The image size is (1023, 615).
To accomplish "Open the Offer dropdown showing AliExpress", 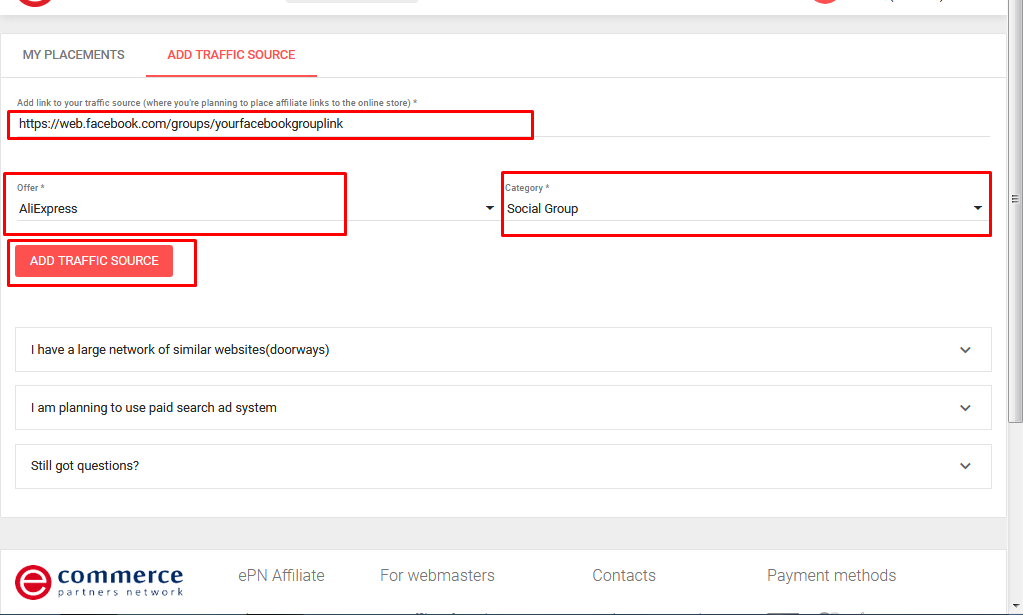I will (x=256, y=209).
